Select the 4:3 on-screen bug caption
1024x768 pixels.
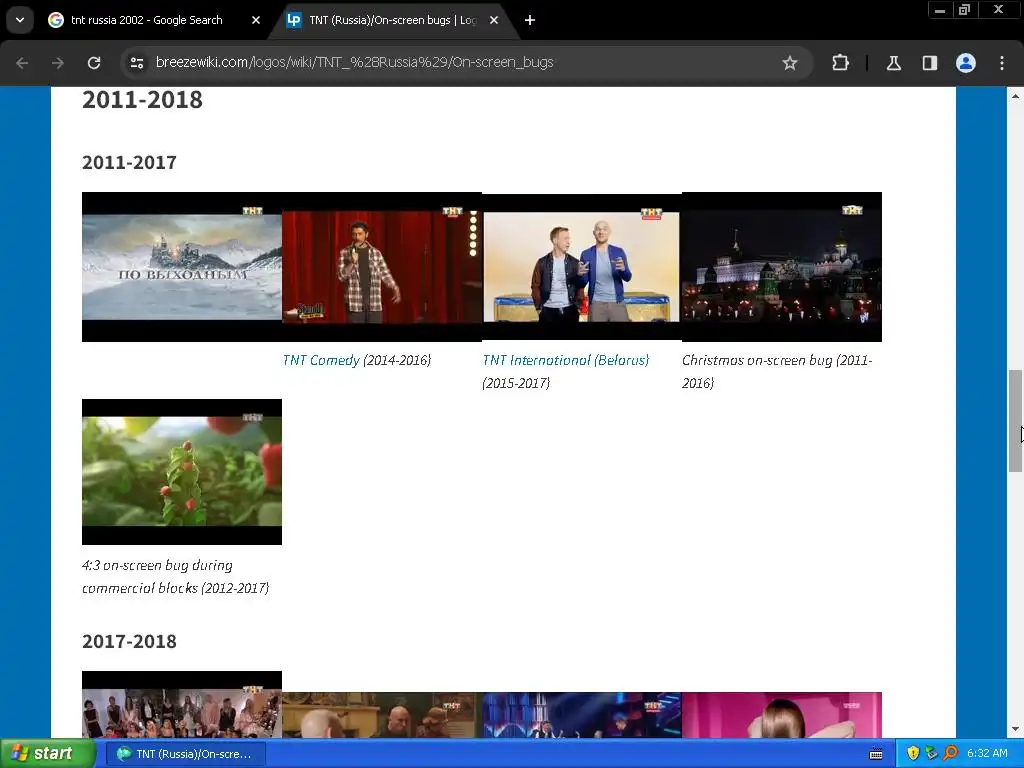point(175,577)
